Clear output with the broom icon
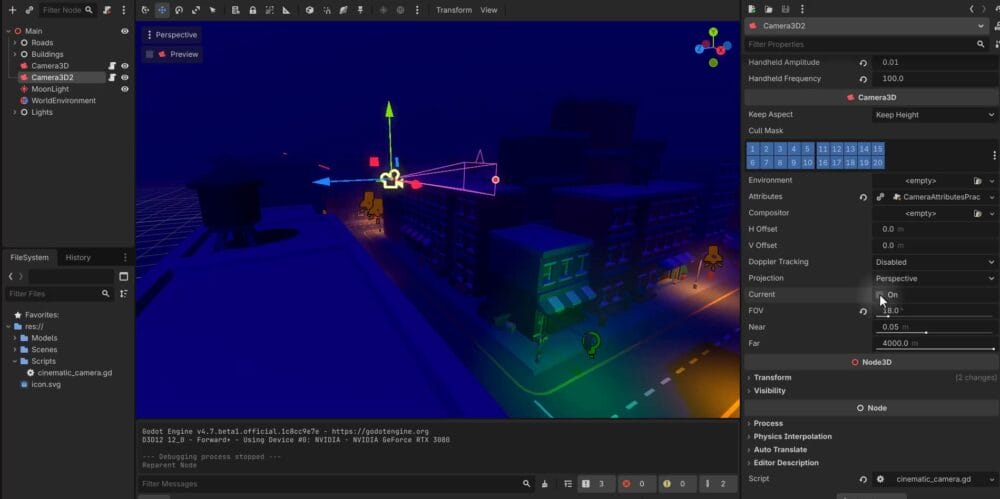This screenshot has height=499, width=1000. (545, 484)
